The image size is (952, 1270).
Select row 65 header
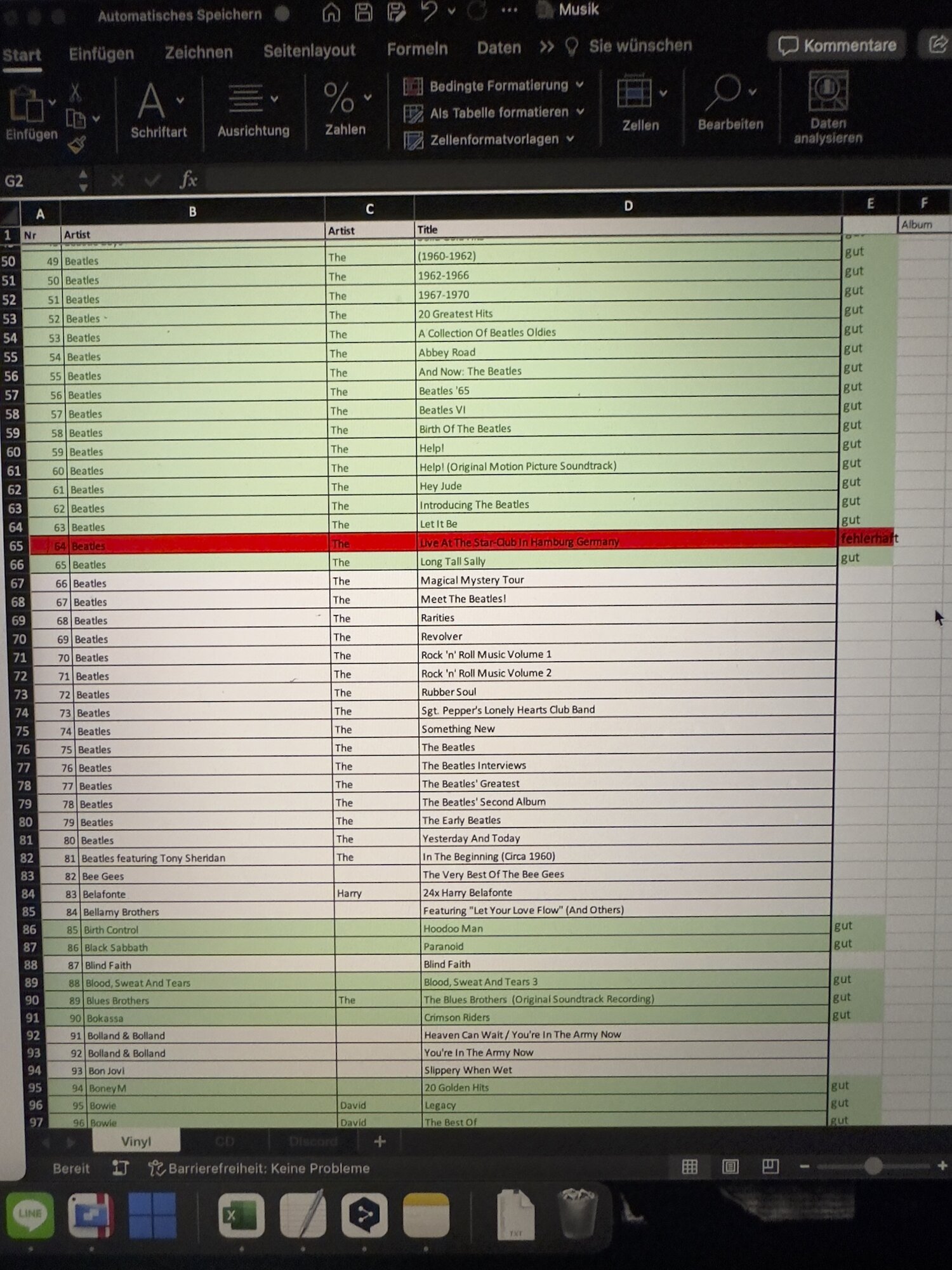coord(15,546)
